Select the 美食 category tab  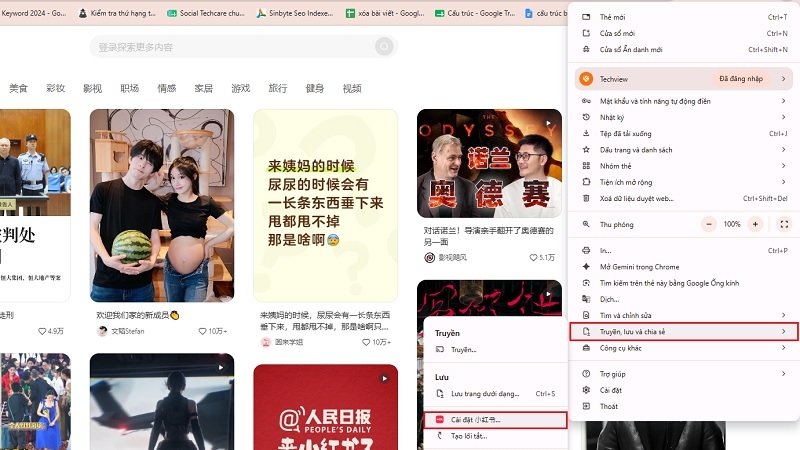[18, 88]
